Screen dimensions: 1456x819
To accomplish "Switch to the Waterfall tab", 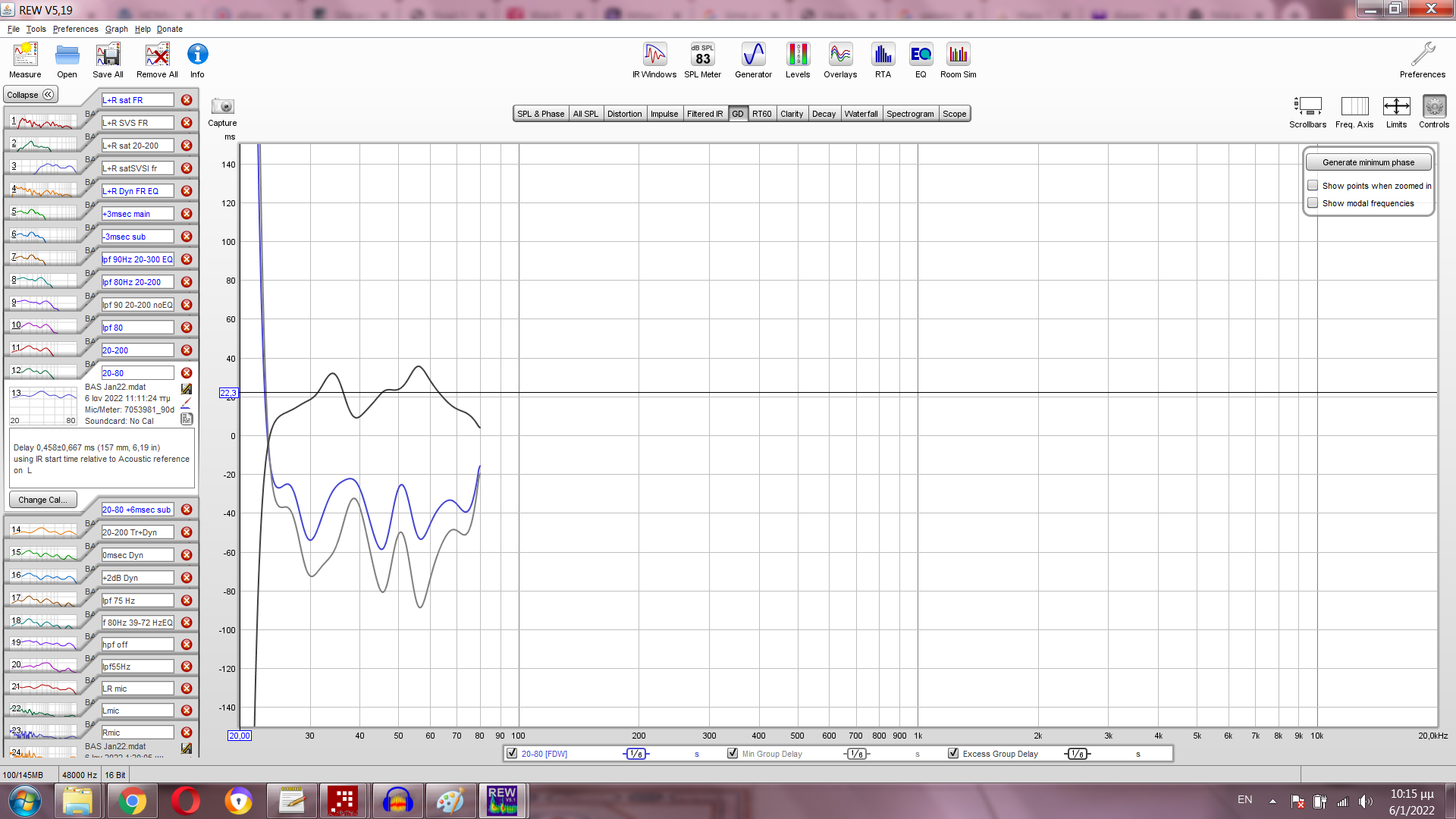I will pyautogui.click(x=861, y=114).
